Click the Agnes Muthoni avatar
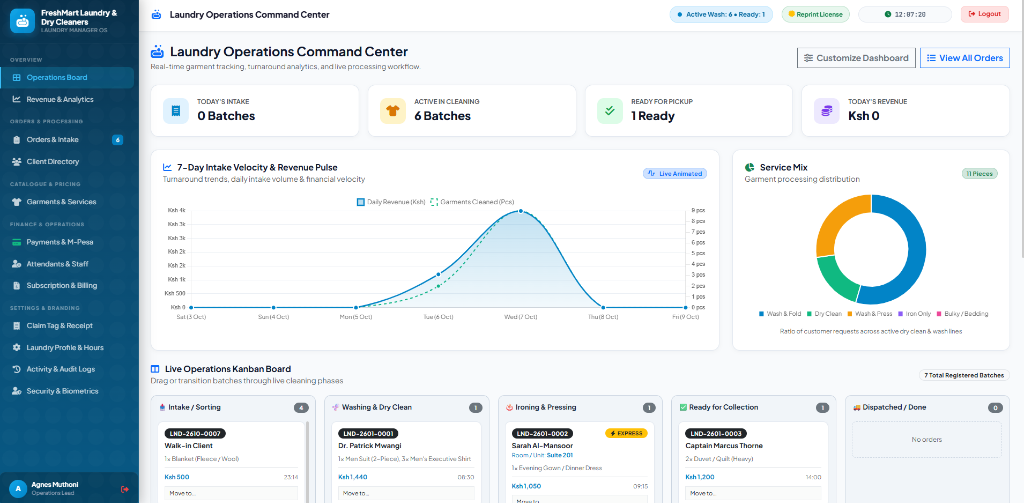 18,488
